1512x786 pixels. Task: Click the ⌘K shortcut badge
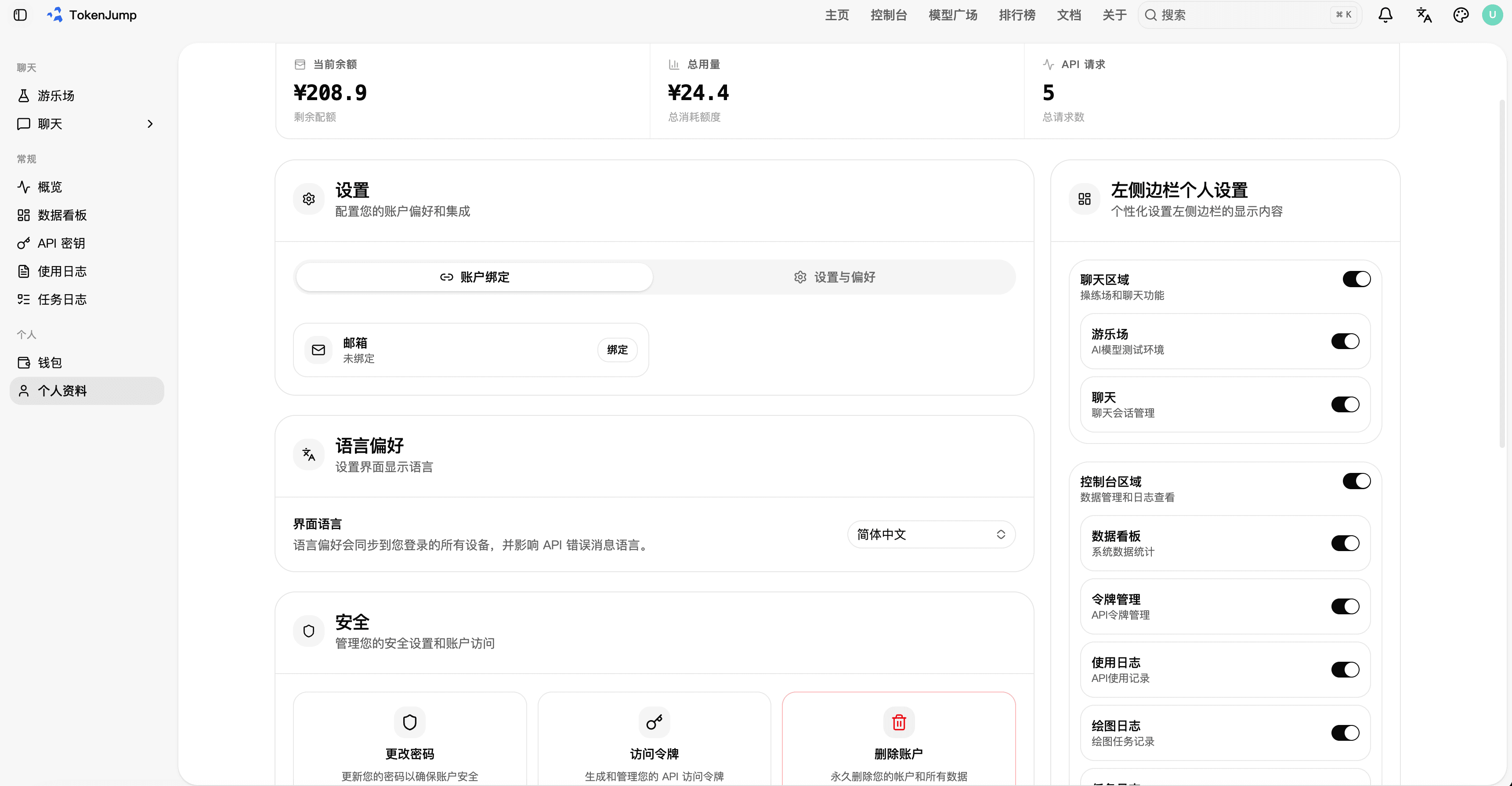click(x=1343, y=14)
